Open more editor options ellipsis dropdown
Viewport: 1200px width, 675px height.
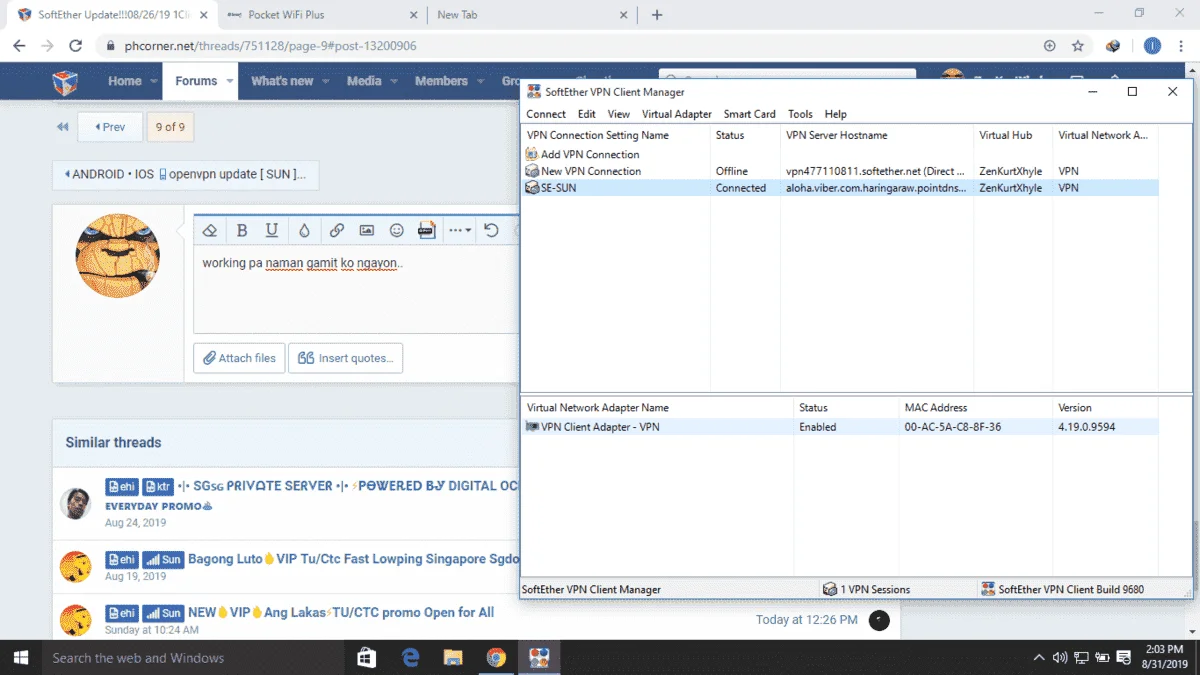click(460, 230)
